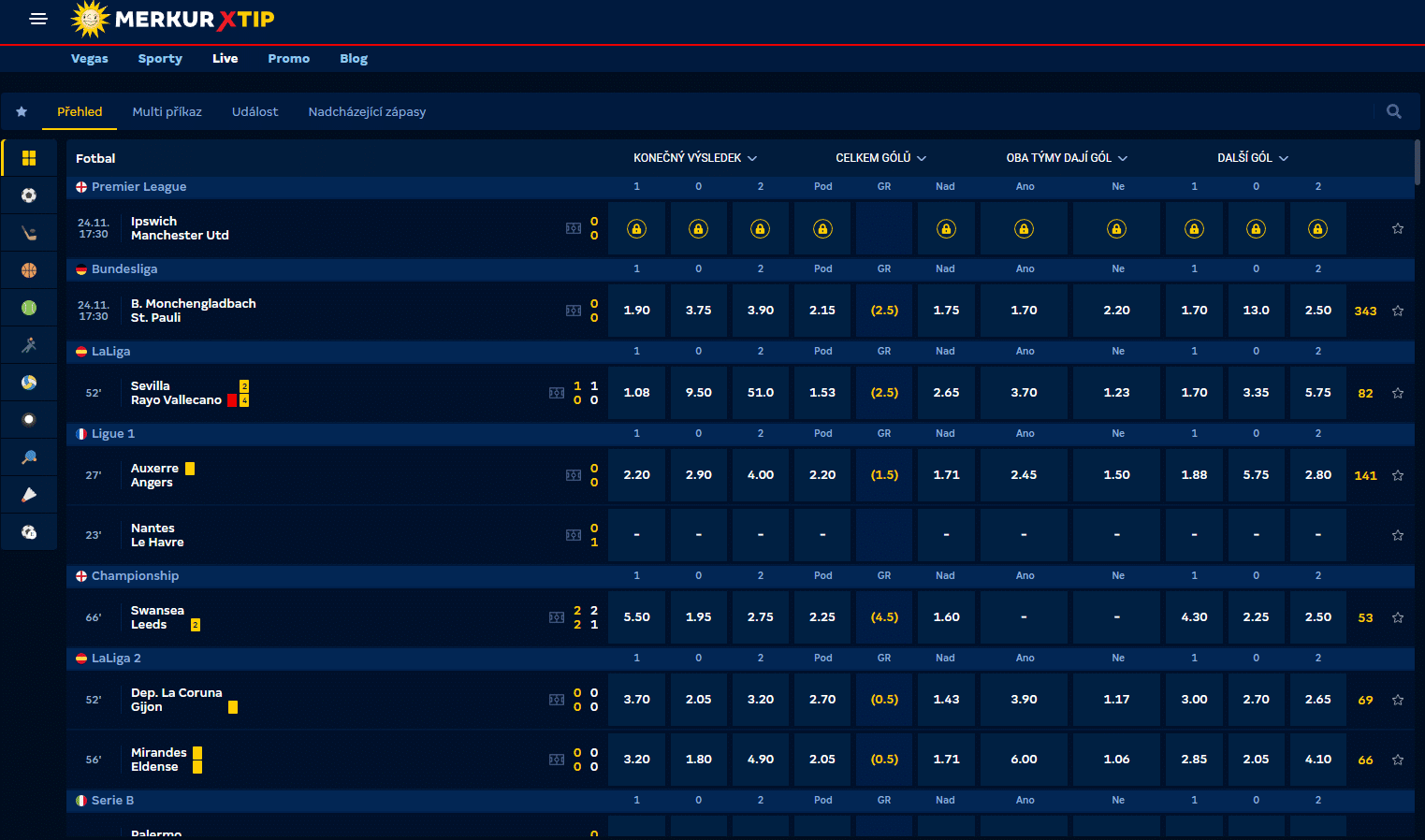Viewport: 1425px width, 840px height.
Task: Select the badminton shuttlecock sport icon
Action: [29, 495]
